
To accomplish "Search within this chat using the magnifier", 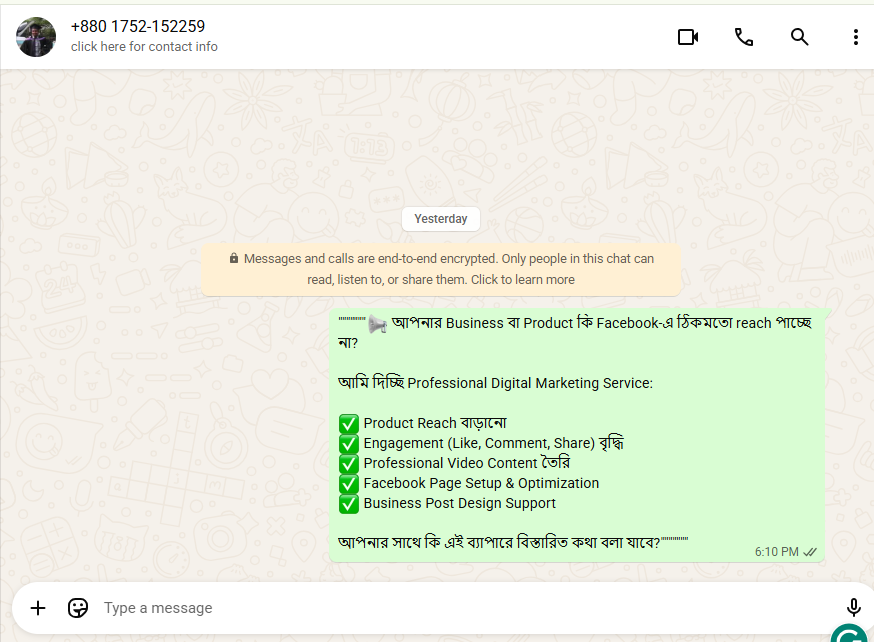I will 799,37.
